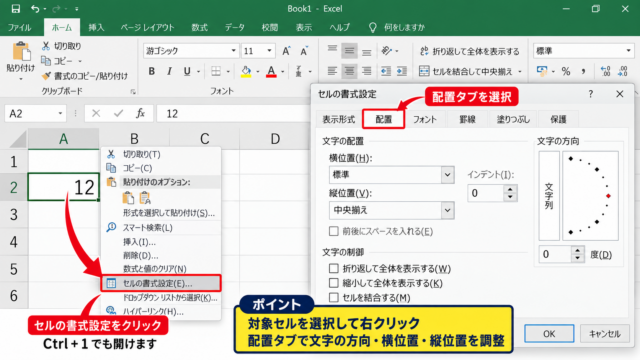This screenshot has width=640, height=360.
Task: Click the Bottom Align icon
Action: click(367, 51)
